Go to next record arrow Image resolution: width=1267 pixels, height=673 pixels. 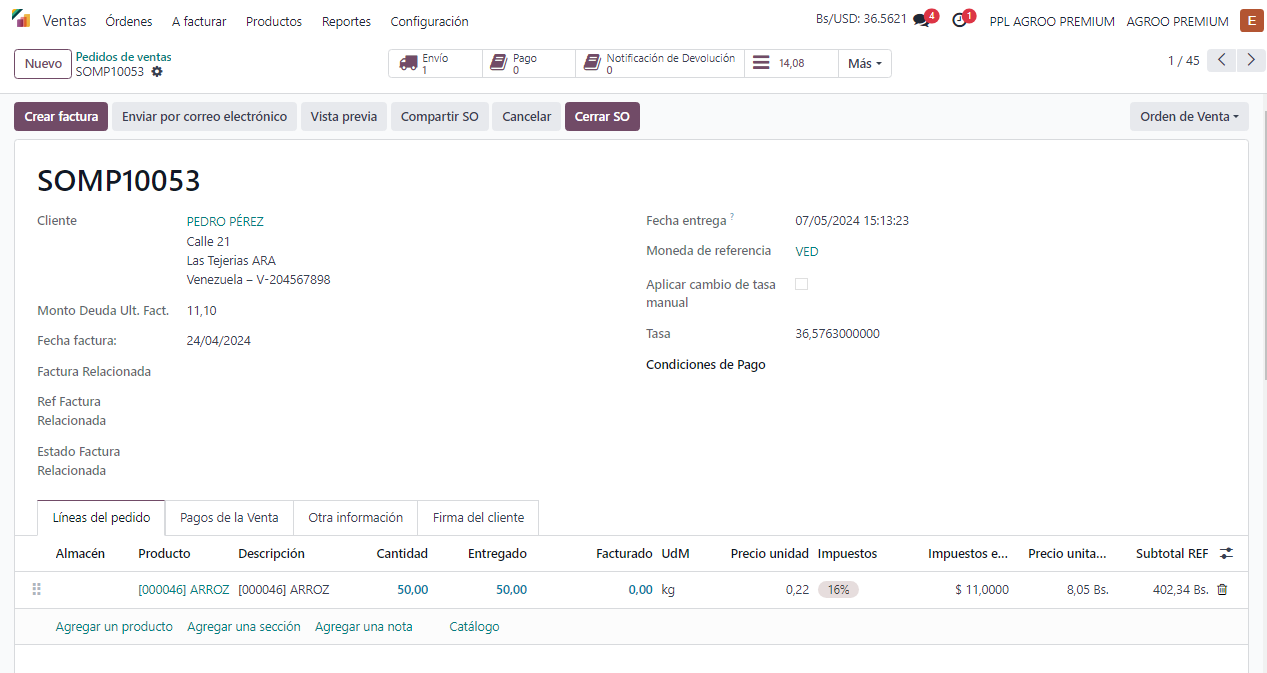(1251, 61)
